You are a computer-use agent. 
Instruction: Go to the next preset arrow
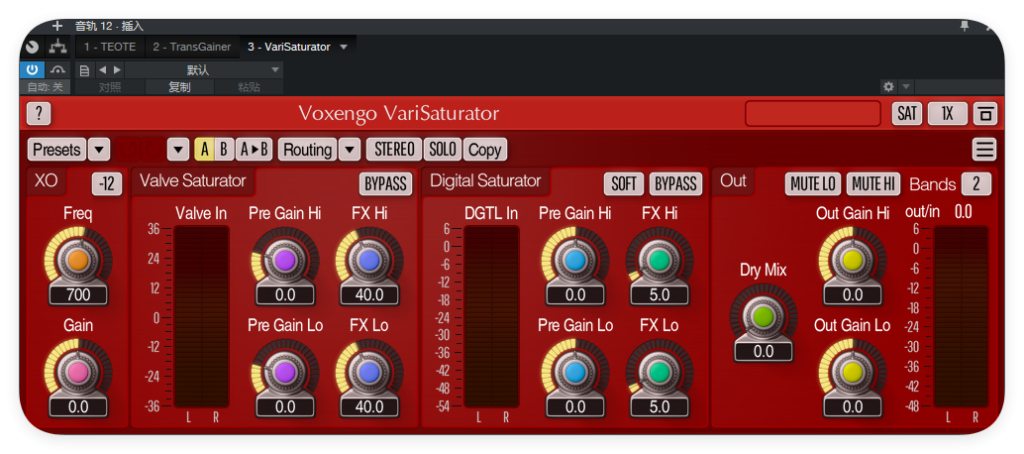117,70
